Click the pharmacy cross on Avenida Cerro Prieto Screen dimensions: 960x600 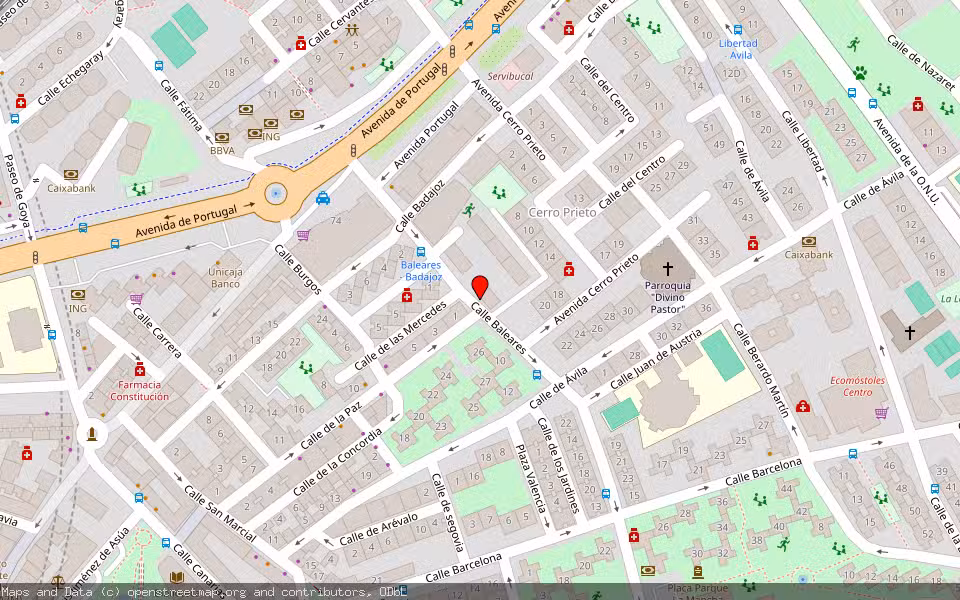[569, 269]
